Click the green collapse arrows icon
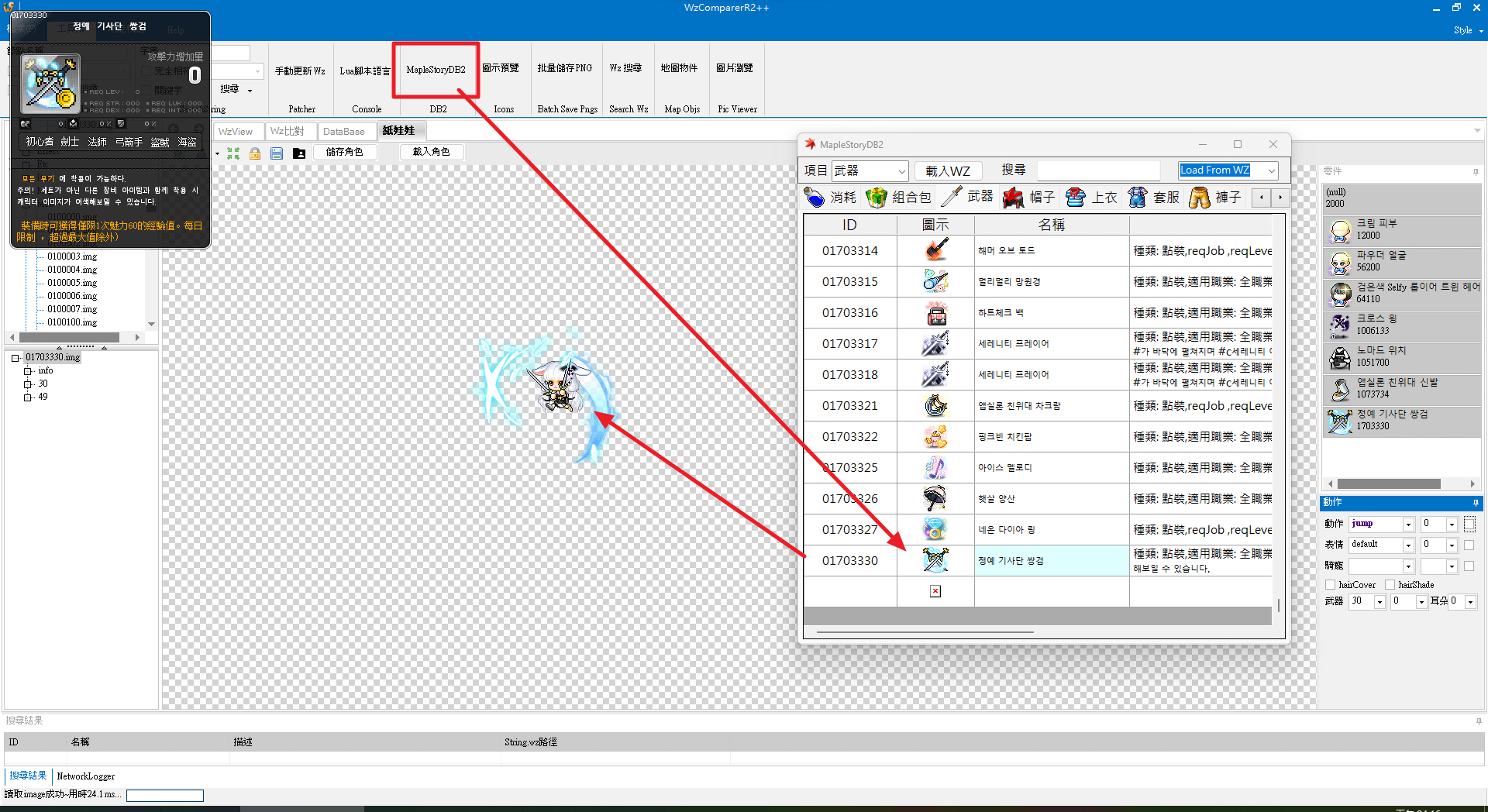 233,153
